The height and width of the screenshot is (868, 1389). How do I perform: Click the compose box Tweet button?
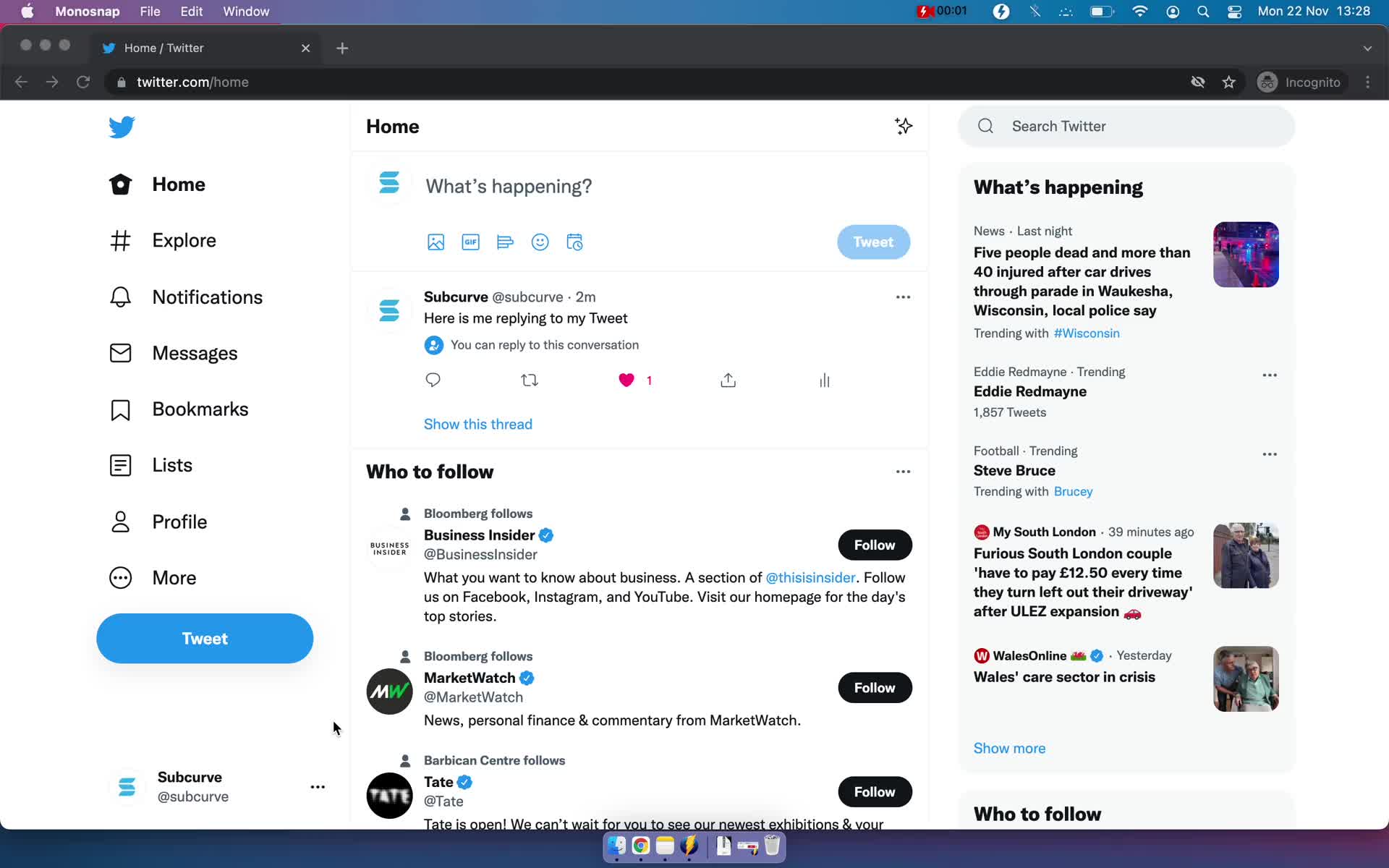coord(873,242)
